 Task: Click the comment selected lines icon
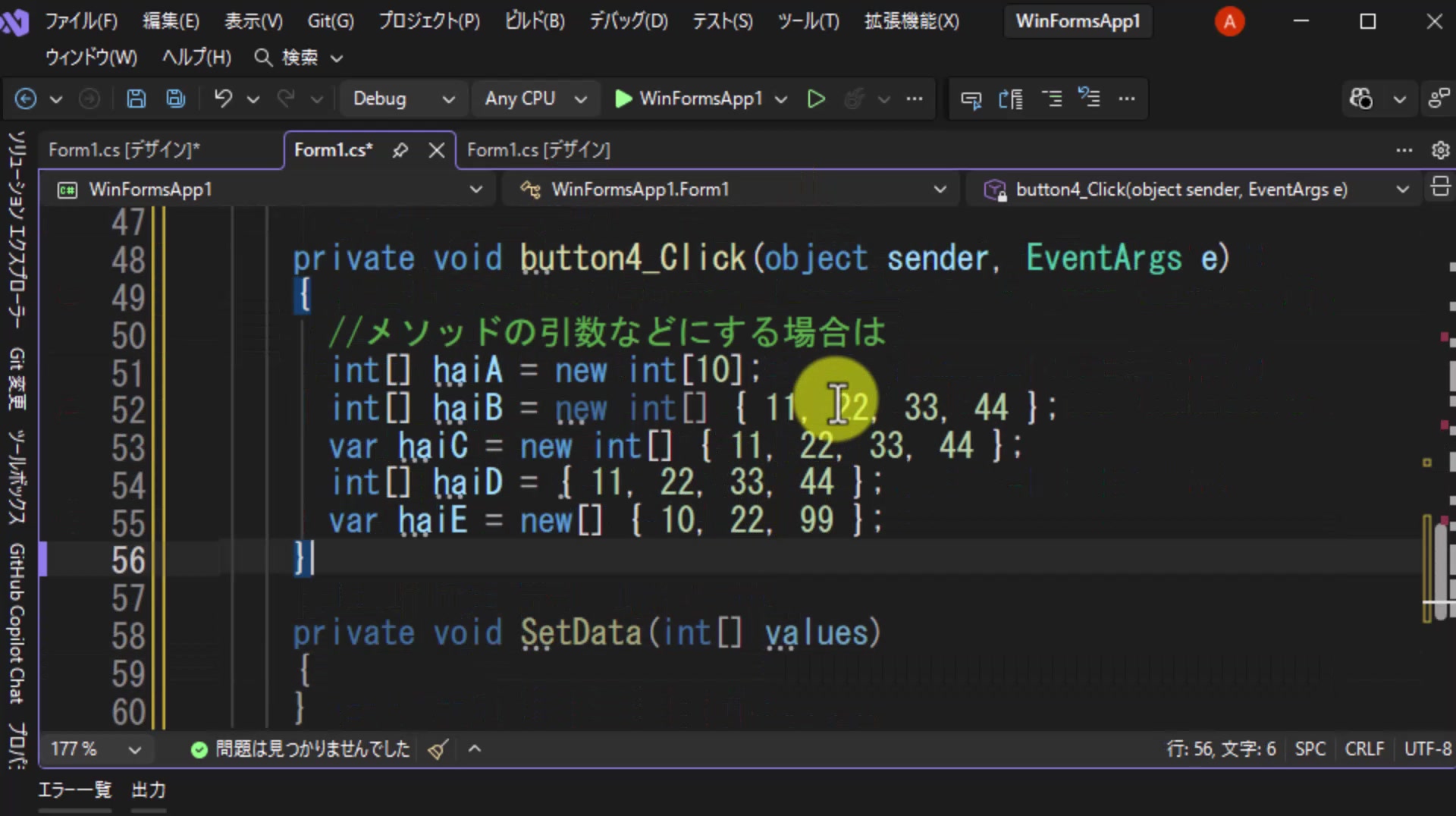click(1050, 99)
